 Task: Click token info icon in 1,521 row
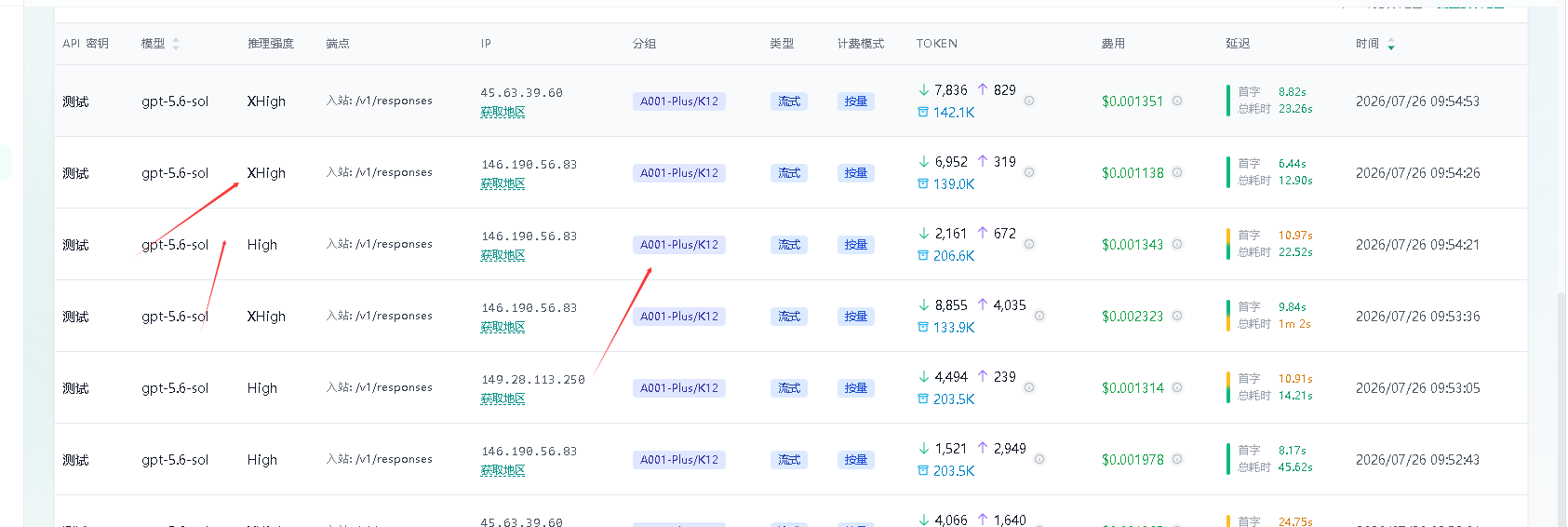[1039, 459]
